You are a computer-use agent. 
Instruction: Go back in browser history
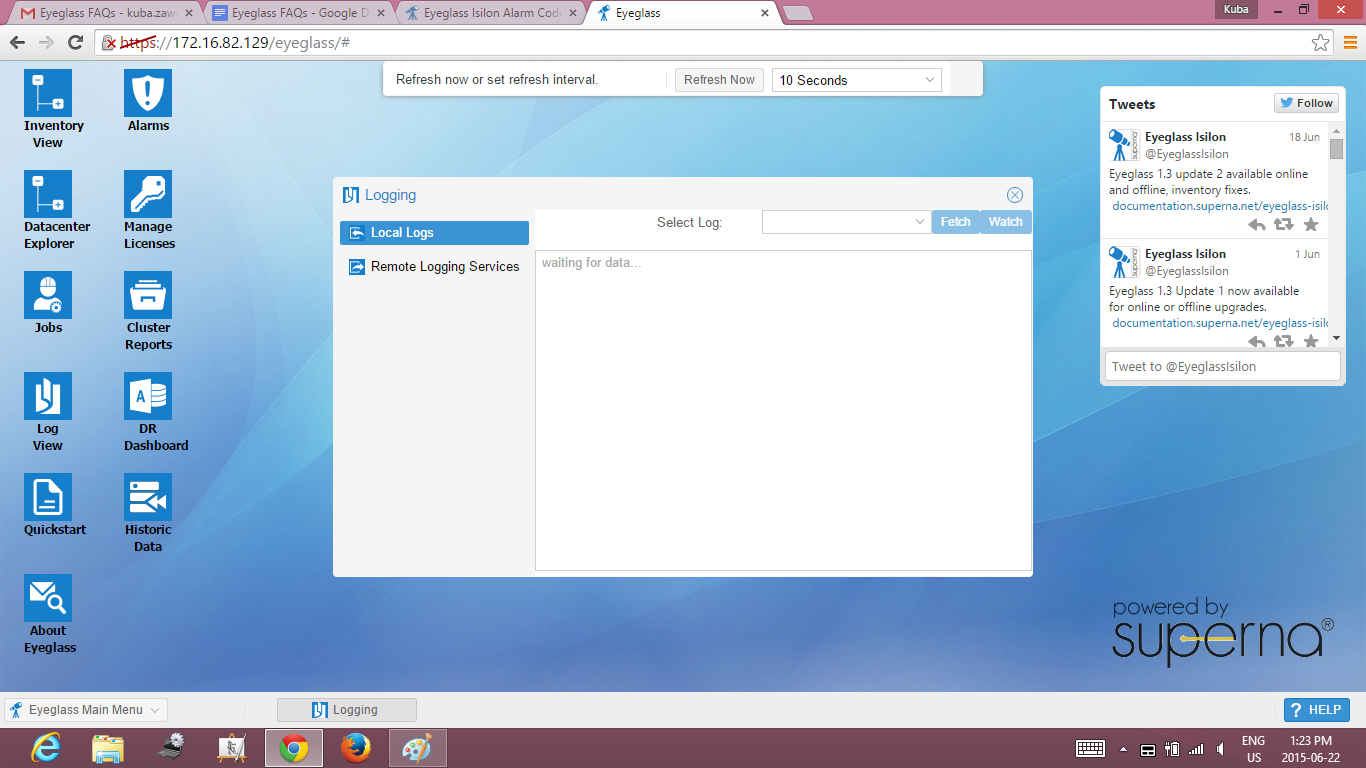tap(17, 42)
